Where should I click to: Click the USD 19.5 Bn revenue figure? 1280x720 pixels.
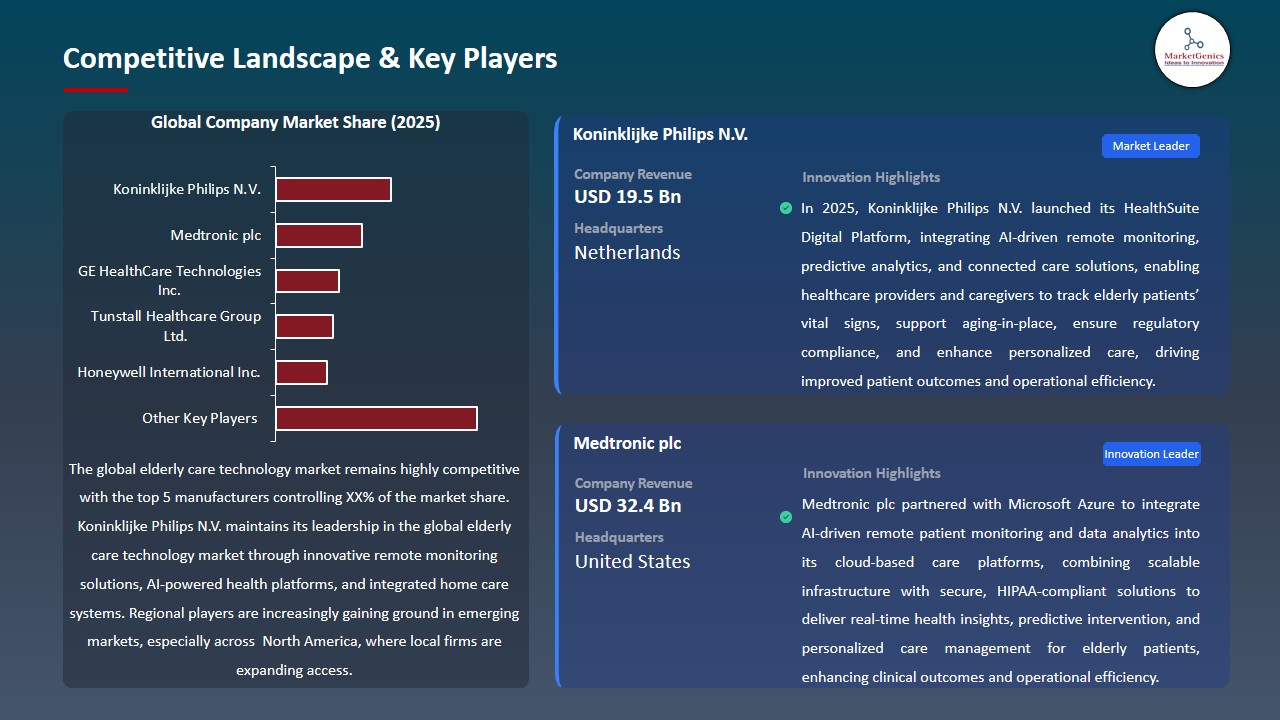(627, 196)
